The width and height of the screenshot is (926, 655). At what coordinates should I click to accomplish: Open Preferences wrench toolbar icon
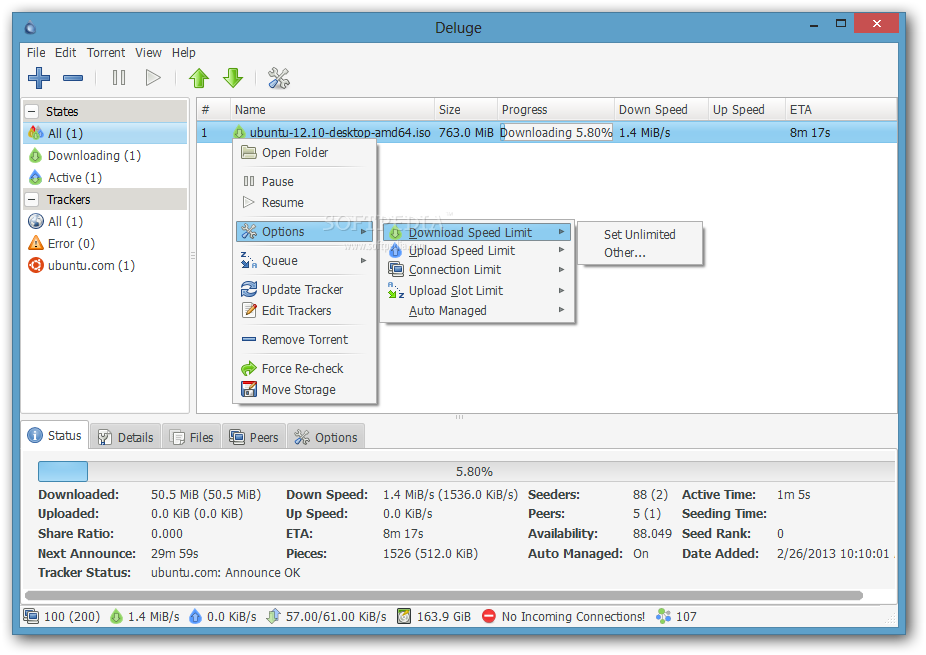pos(278,78)
